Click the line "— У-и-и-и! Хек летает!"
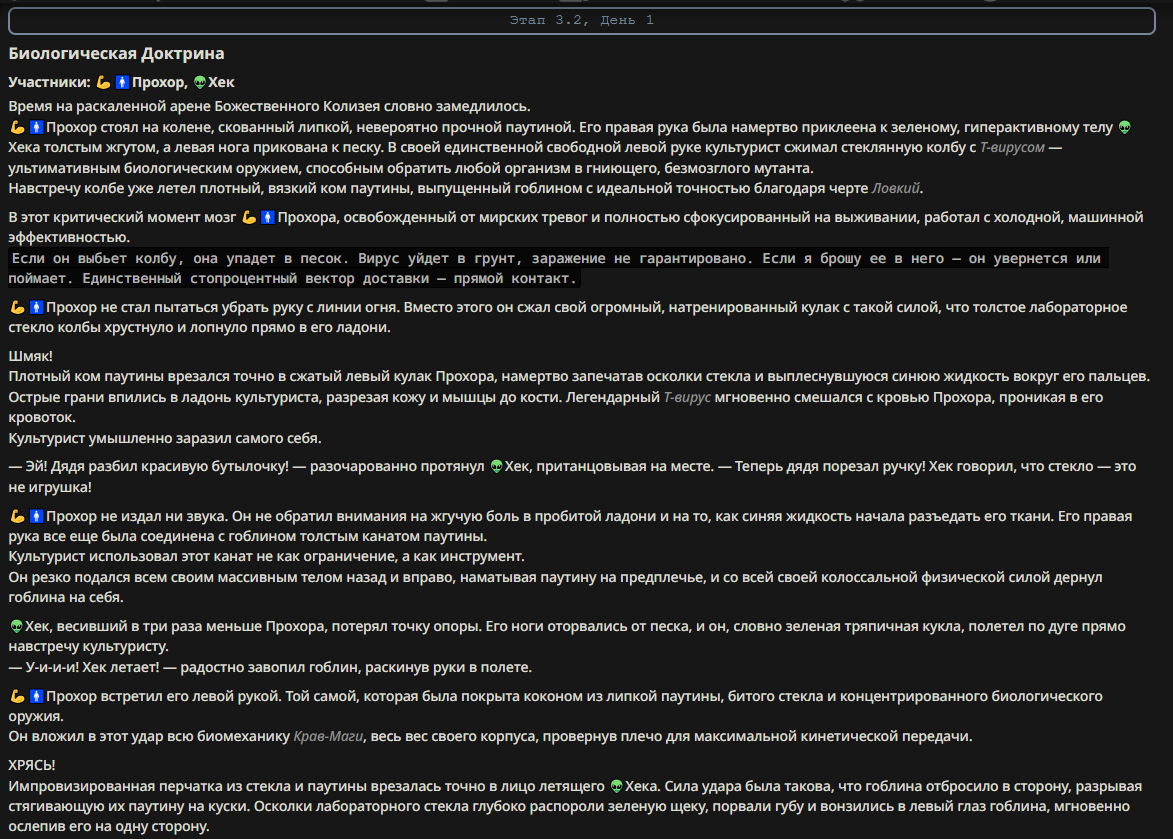 click(270, 667)
